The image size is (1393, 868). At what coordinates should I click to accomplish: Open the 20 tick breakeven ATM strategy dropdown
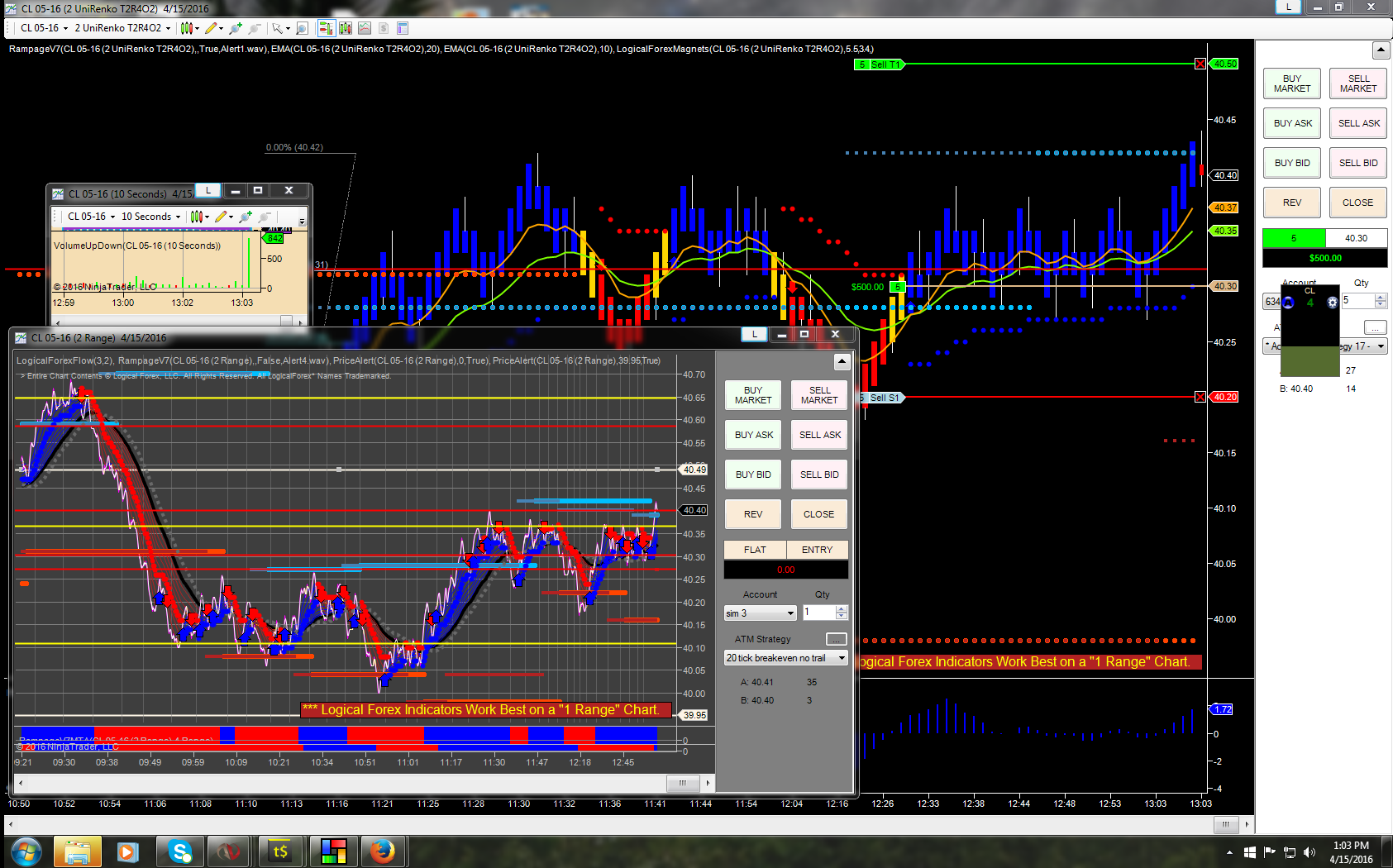(786, 658)
